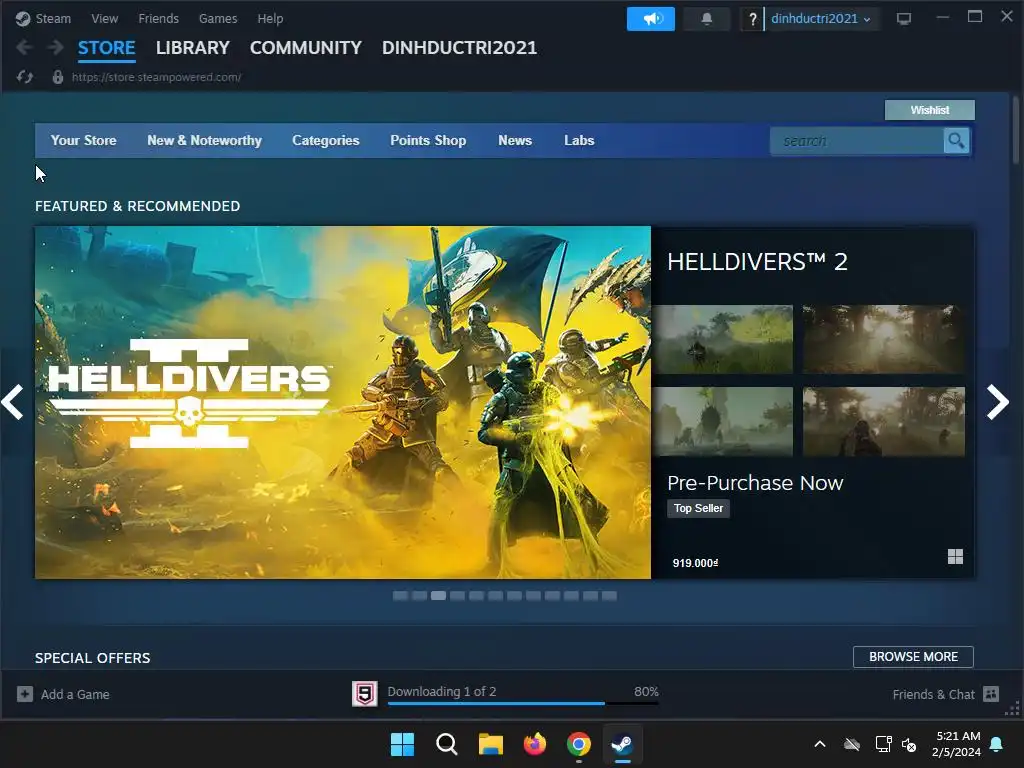The image size is (1024, 768).
Task: Open the Games menu
Action: point(218,18)
